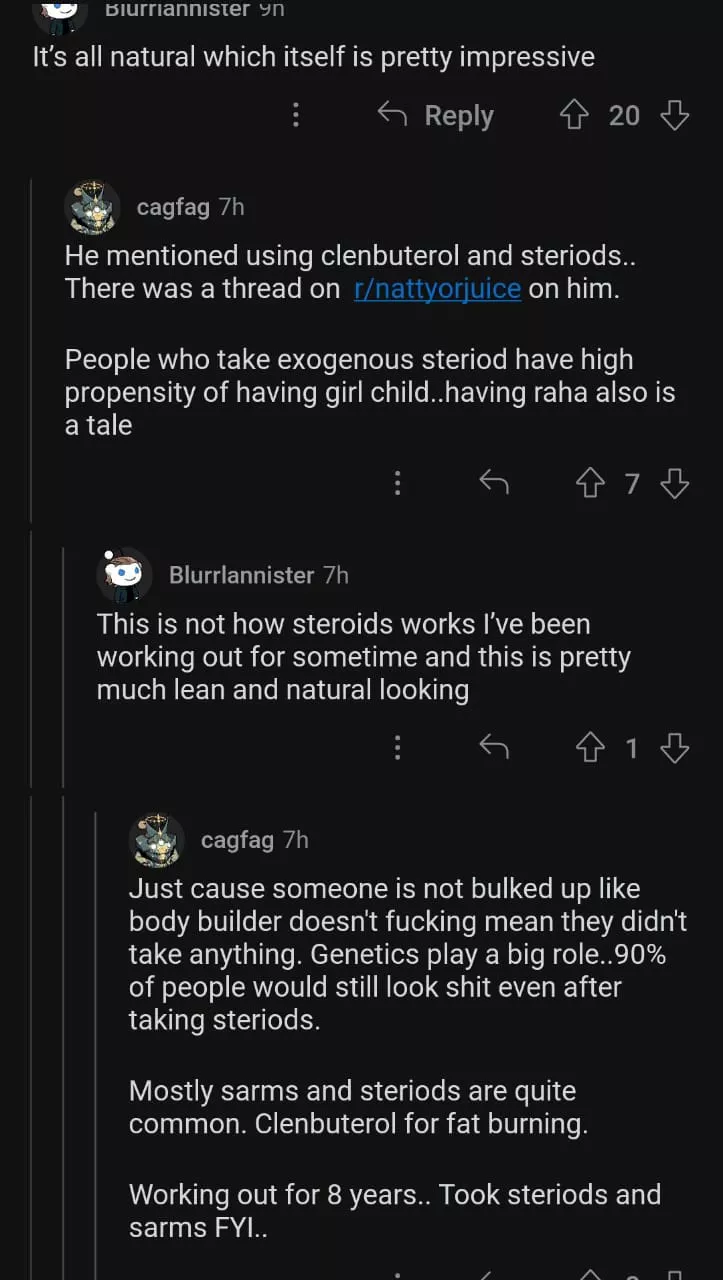This screenshot has height=1280, width=723.
Task: Reply to the "It's all natural" comment
Action: coord(436,116)
